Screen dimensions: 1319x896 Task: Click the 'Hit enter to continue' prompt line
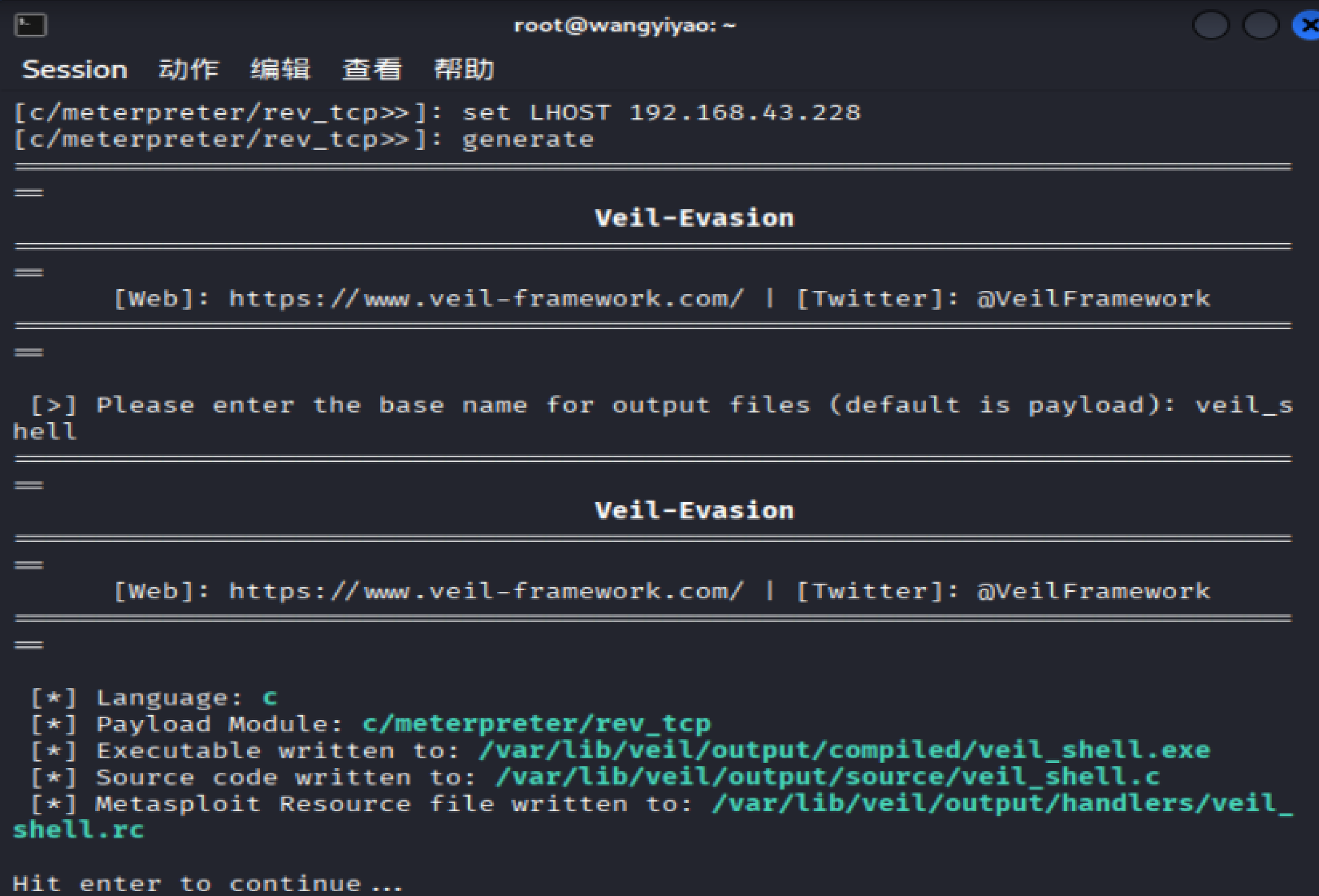point(207,884)
